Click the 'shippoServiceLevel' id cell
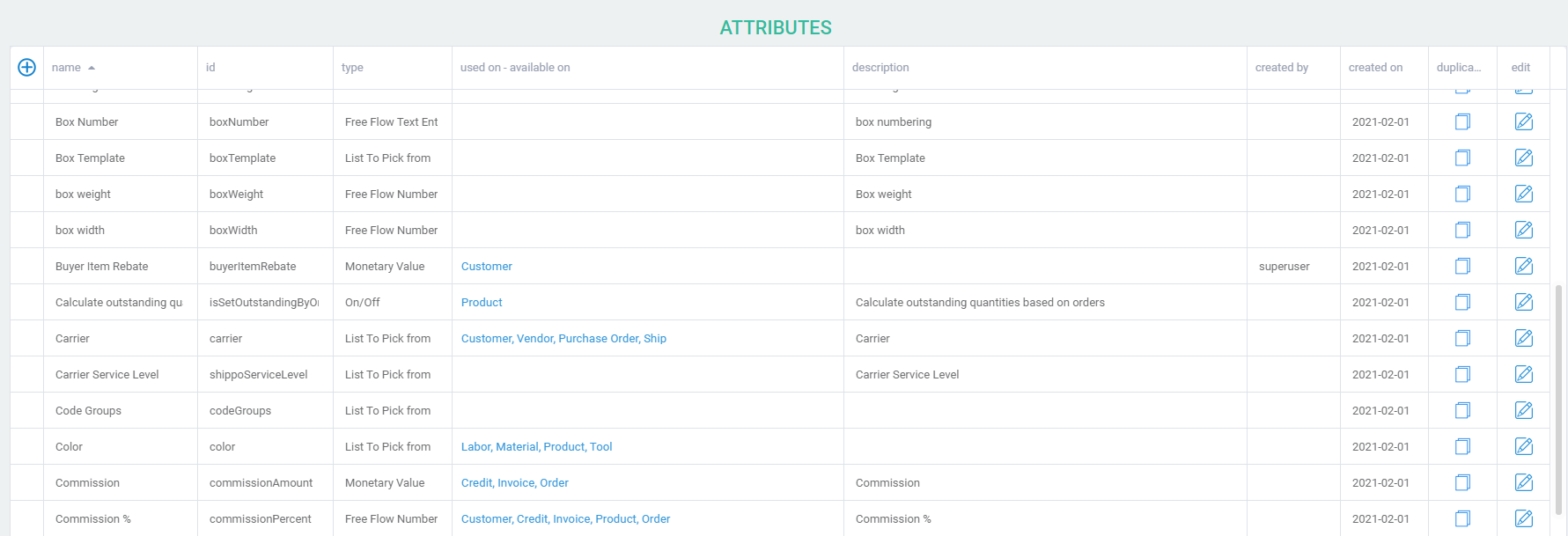1568x536 pixels. [x=265, y=374]
